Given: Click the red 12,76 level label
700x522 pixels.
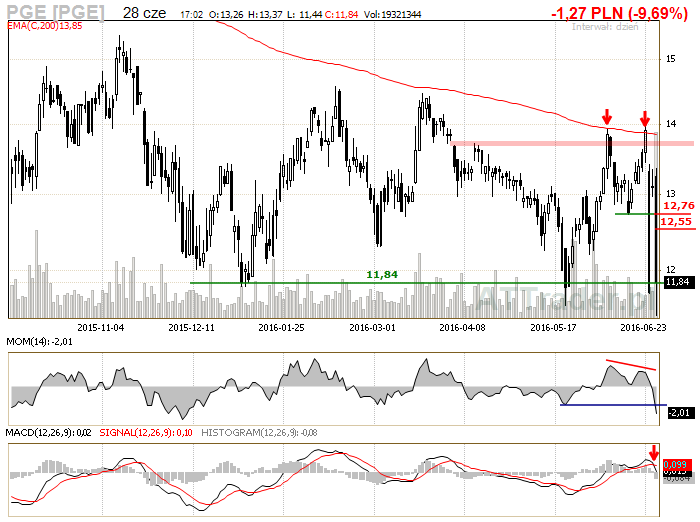Looking at the screenshot, I should click(x=679, y=205).
